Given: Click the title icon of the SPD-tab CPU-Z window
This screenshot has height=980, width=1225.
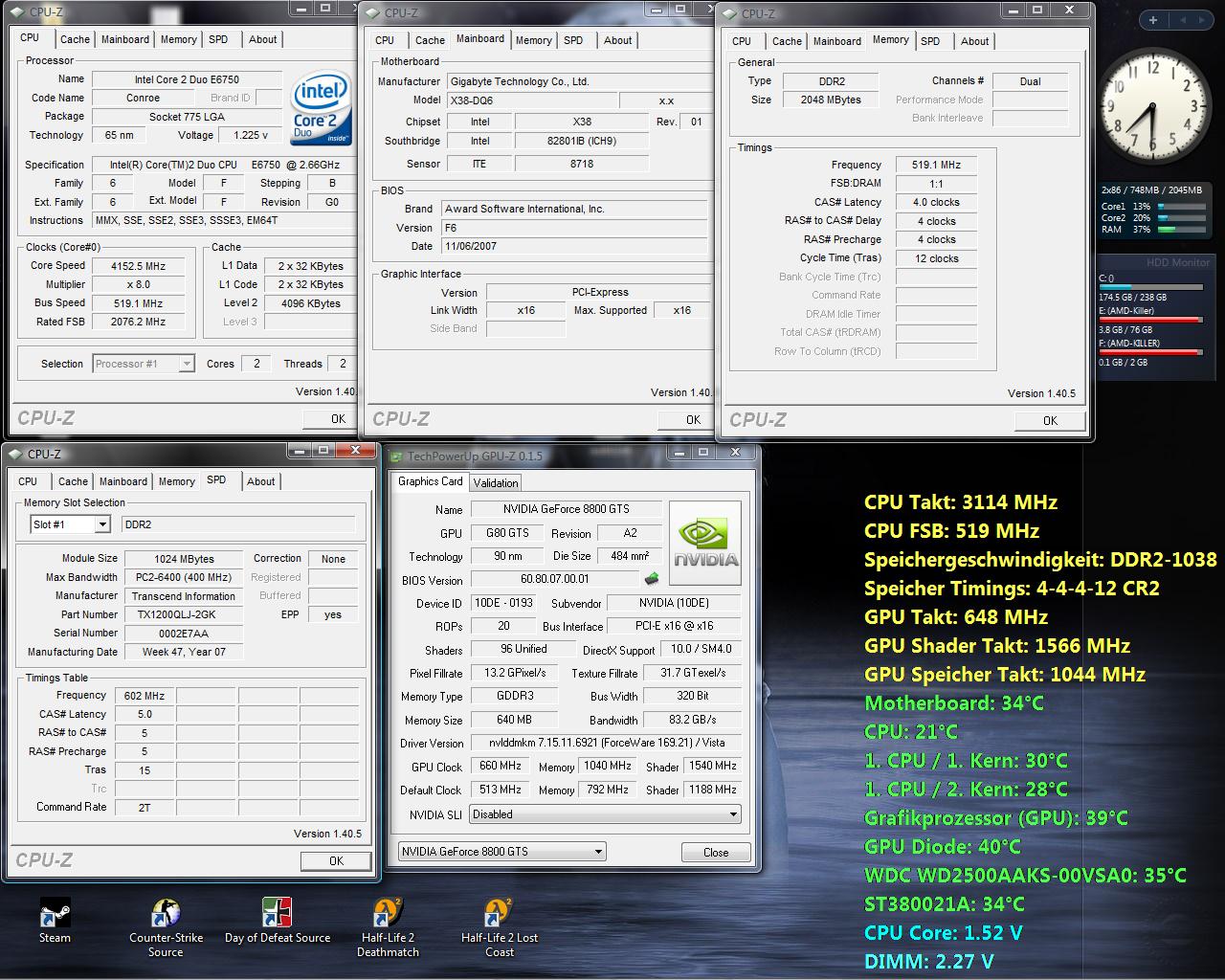Looking at the screenshot, I should click(x=16, y=454).
